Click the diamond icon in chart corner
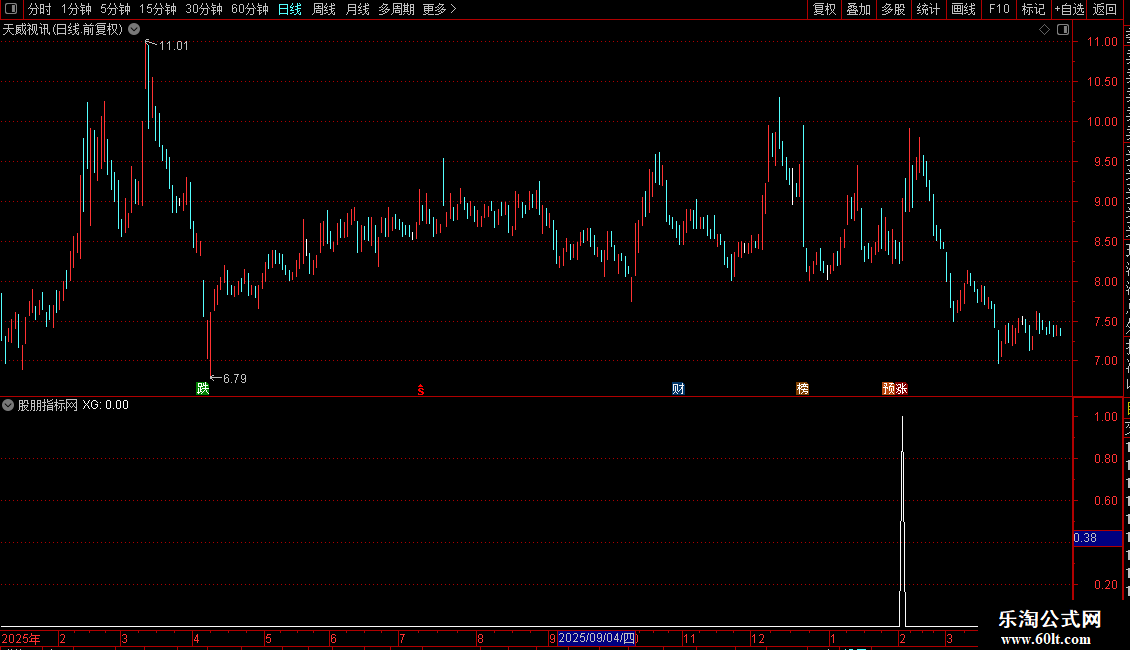The height and width of the screenshot is (650, 1130). [x=1044, y=30]
